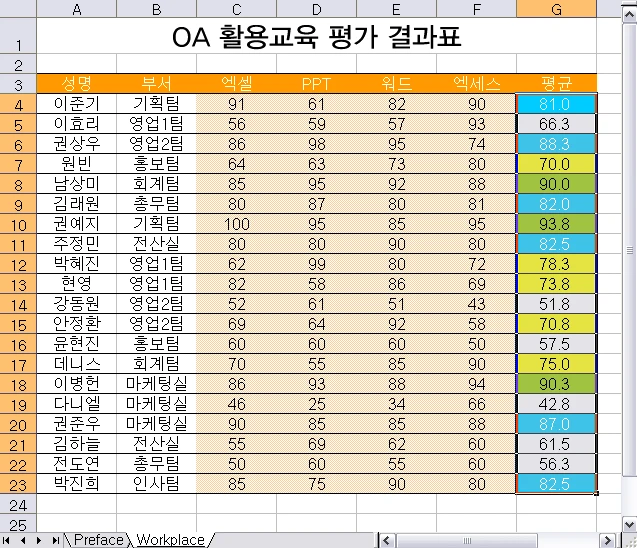Select the name cell '남상미'
The image size is (637, 548).
[76, 184]
